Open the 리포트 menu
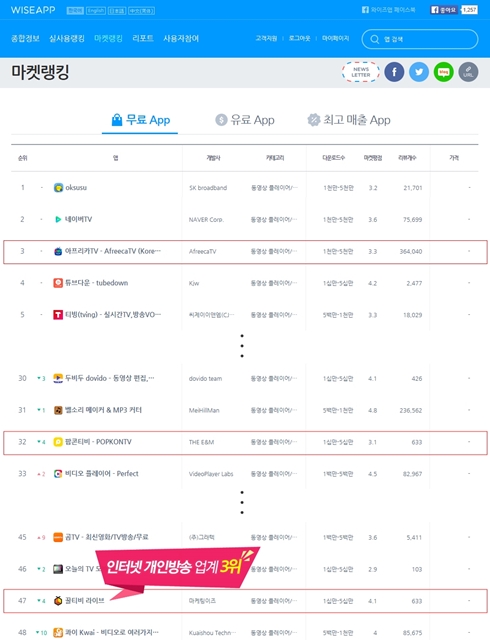This screenshot has height=640, width=490. (143, 38)
